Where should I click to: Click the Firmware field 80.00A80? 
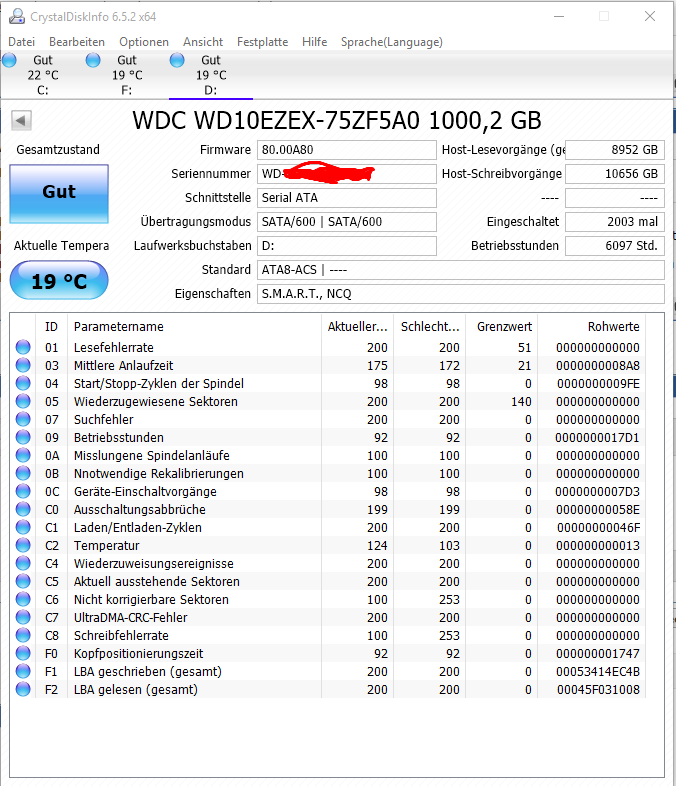[x=347, y=150]
